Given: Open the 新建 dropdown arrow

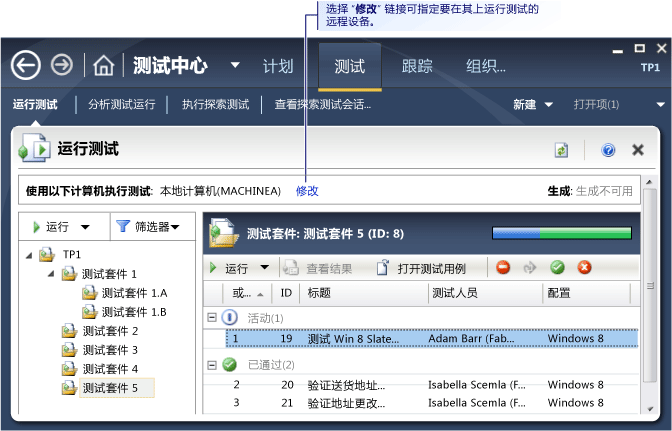Looking at the screenshot, I should pyautogui.click(x=548, y=105).
